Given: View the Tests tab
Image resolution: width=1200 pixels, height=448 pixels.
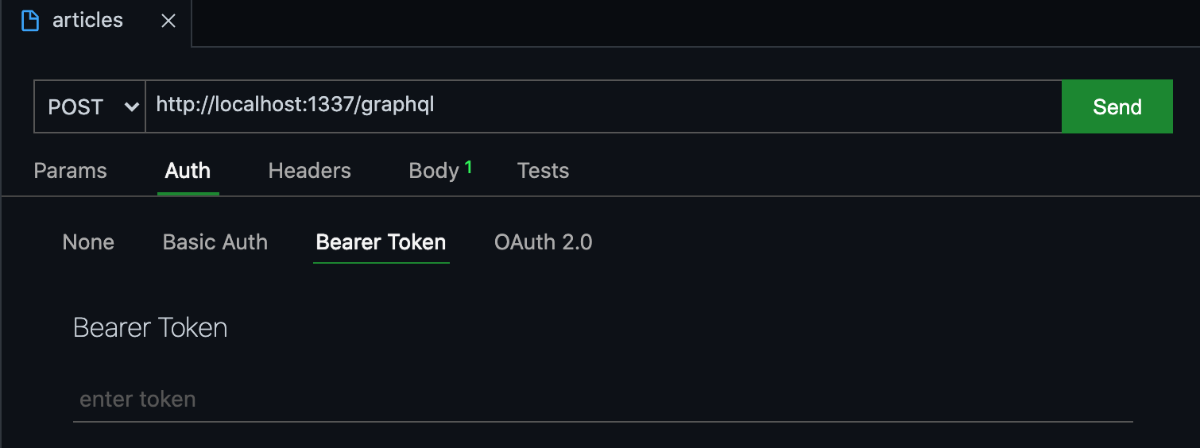Looking at the screenshot, I should point(543,171).
